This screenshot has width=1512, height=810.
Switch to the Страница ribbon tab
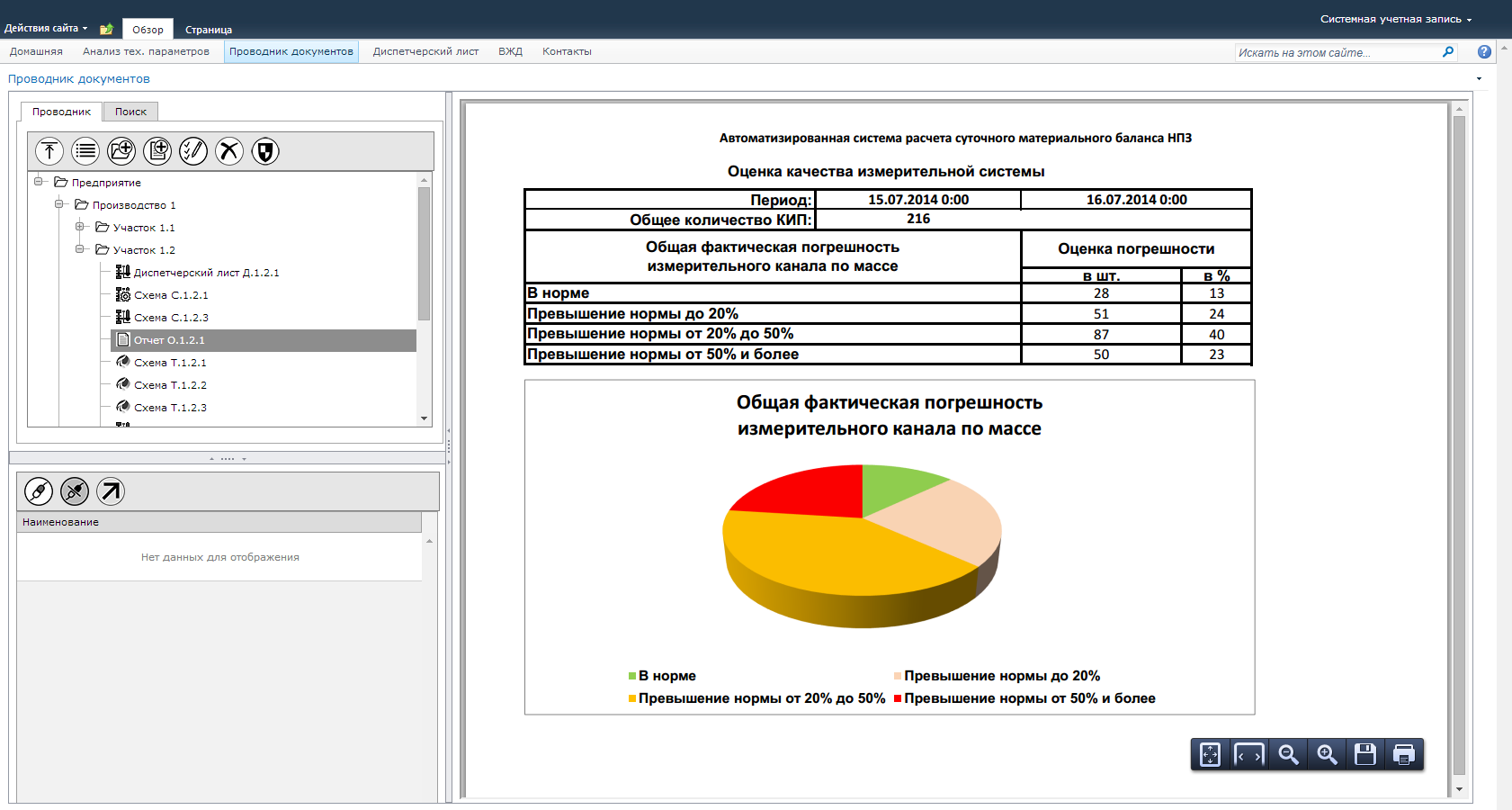click(209, 30)
